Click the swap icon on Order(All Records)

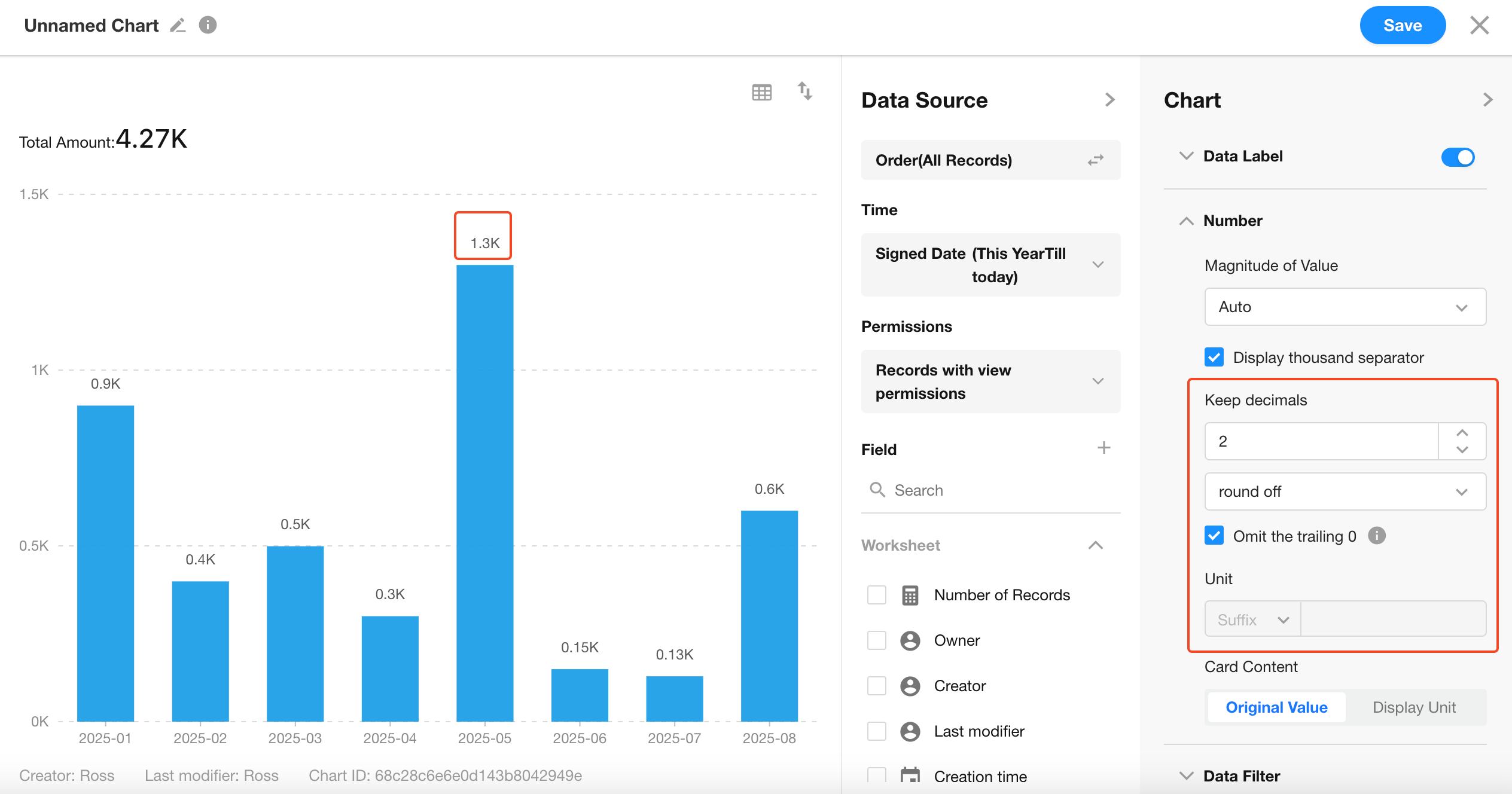pos(1095,160)
